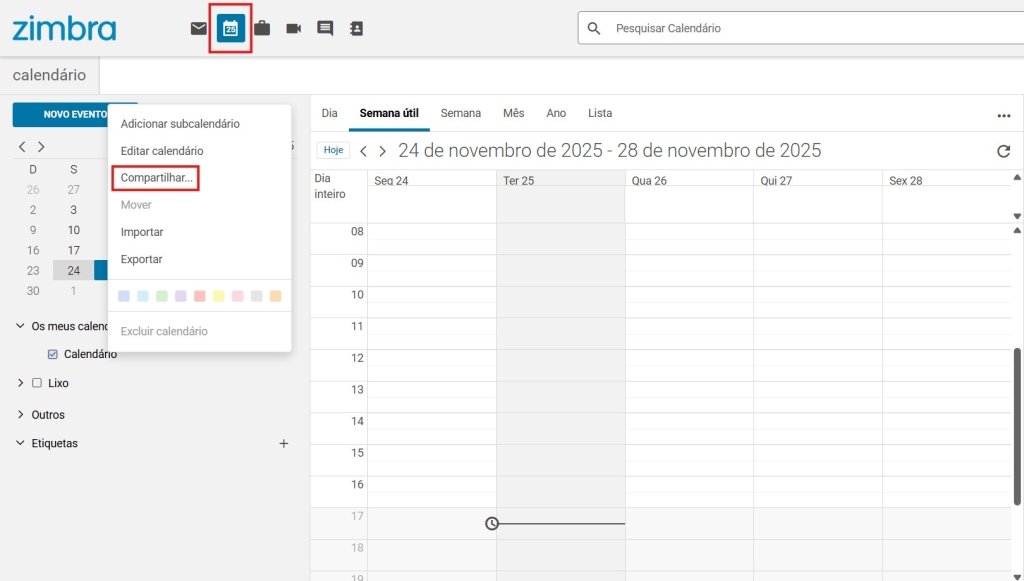Image resolution: width=1024 pixels, height=581 pixels.
Task: Open the Contacts icon
Action: tap(356, 29)
